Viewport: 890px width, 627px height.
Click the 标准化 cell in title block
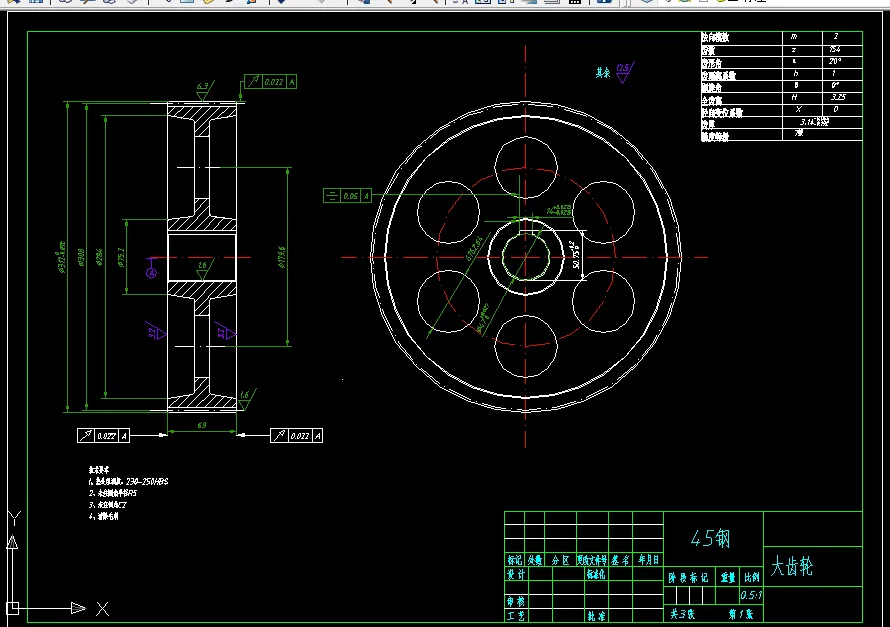(x=596, y=574)
